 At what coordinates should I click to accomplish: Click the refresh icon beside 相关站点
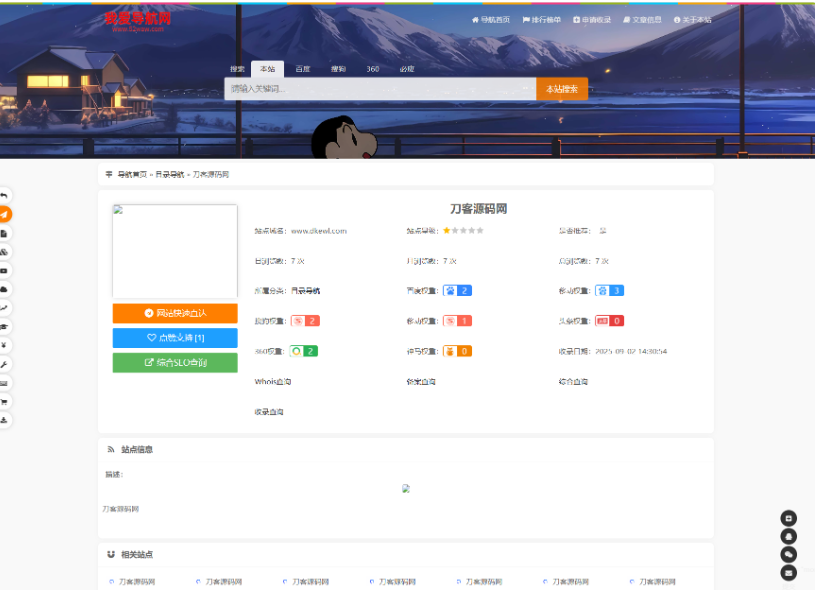click(x=110, y=554)
